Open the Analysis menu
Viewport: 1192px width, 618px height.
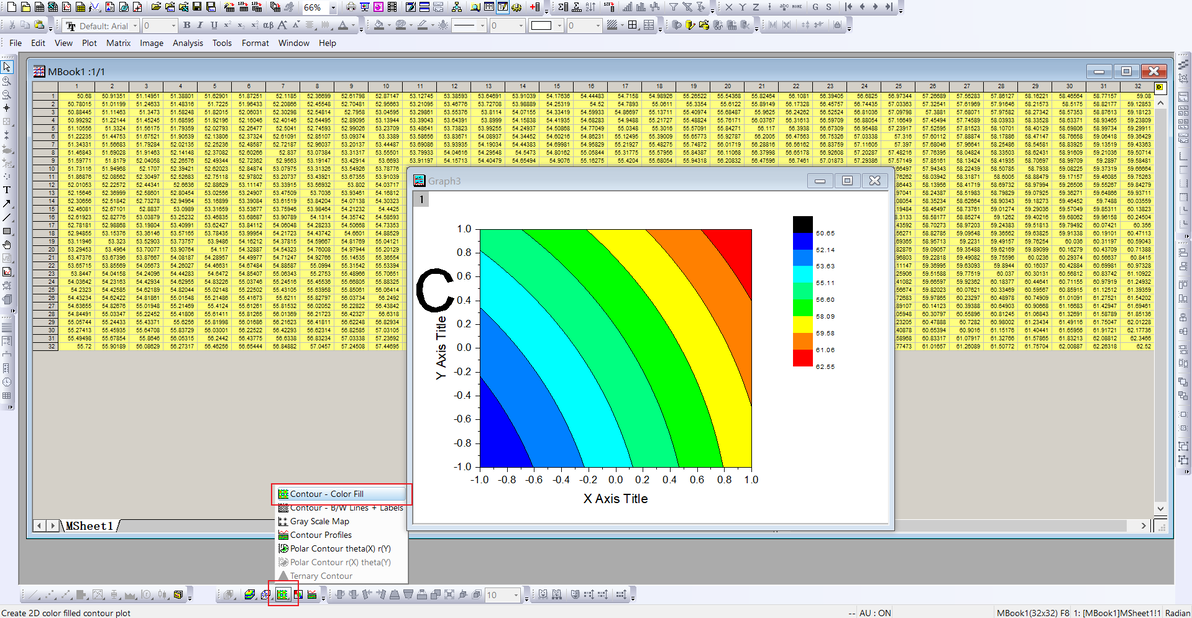click(x=187, y=43)
